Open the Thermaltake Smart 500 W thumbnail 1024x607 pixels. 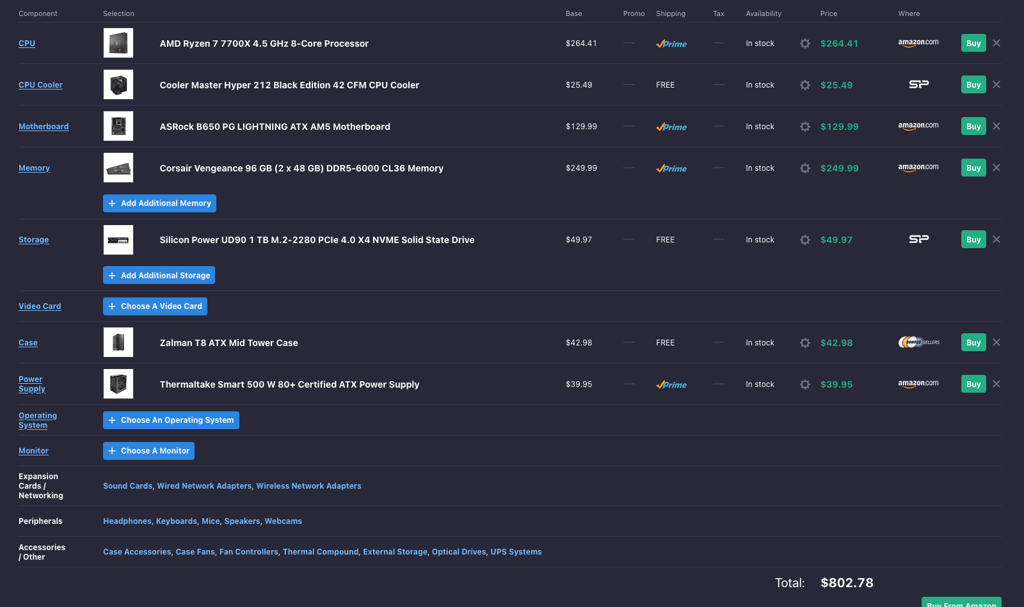[x=118, y=384]
